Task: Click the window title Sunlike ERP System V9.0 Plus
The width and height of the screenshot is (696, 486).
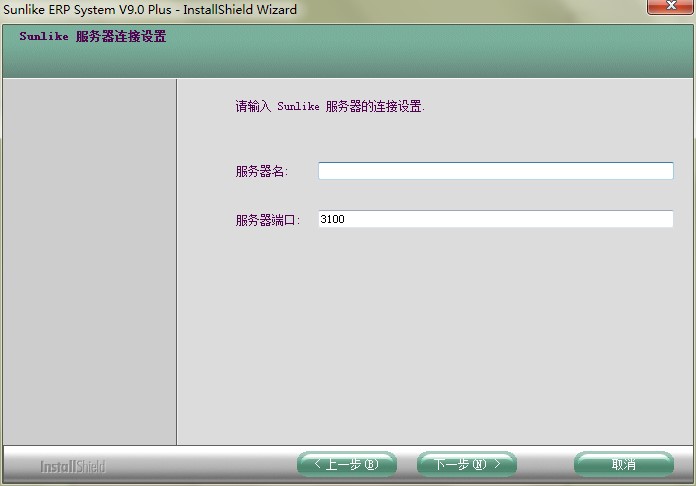Action: [87, 9]
